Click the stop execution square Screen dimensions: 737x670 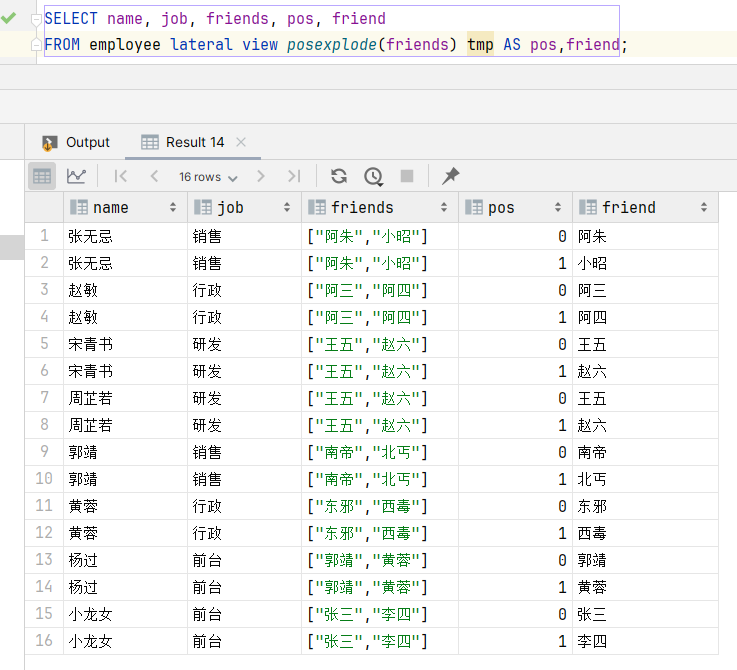(x=407, y=176)
